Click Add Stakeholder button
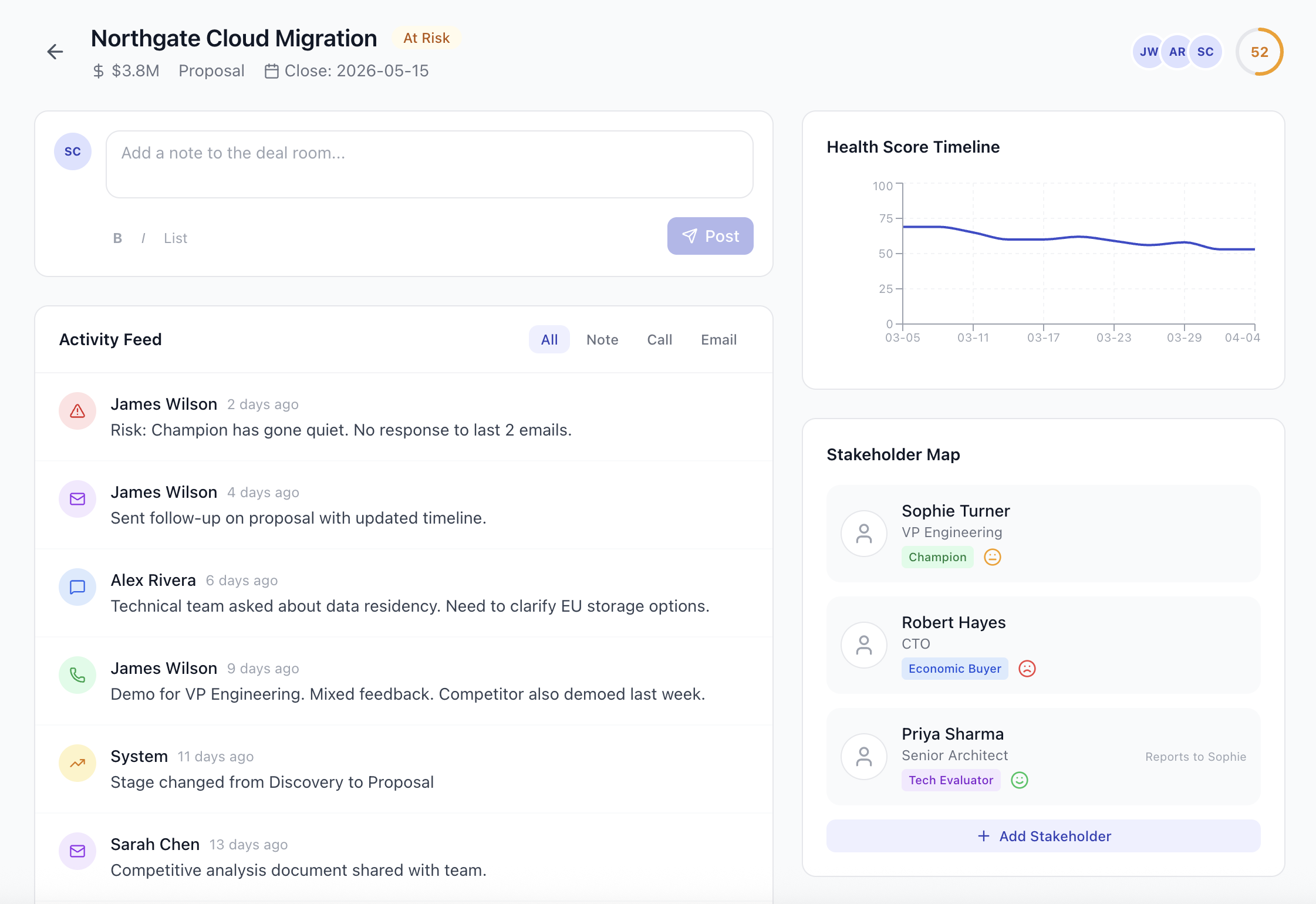Viewport: 1316px width, 904px height. 1043,836
